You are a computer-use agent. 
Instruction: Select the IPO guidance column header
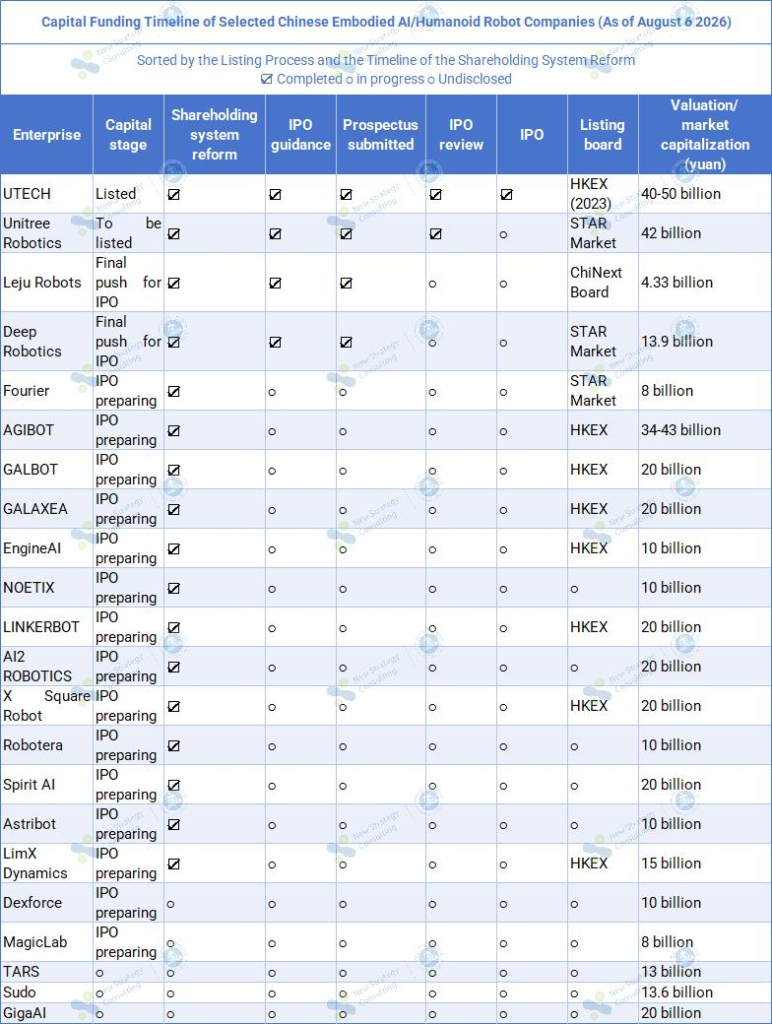point(300,135)
